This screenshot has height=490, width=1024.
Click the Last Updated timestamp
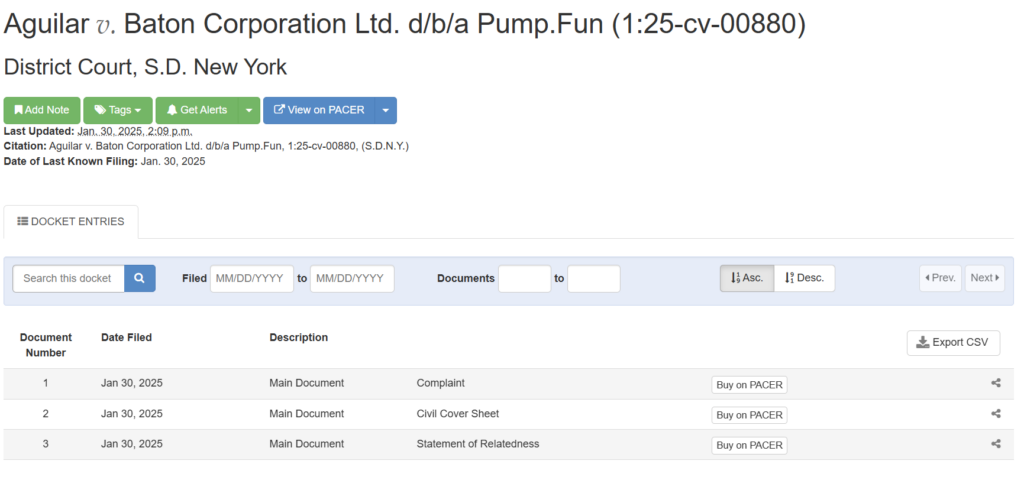pos(135,131)
